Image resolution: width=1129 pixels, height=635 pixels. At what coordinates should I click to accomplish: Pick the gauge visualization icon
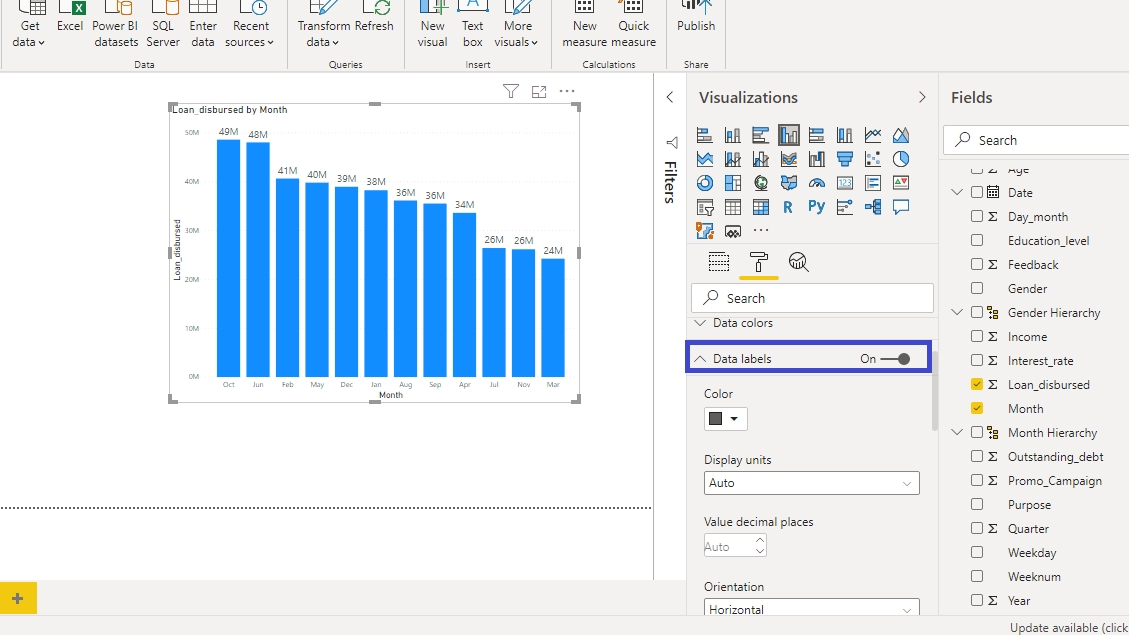coord(817,183)
